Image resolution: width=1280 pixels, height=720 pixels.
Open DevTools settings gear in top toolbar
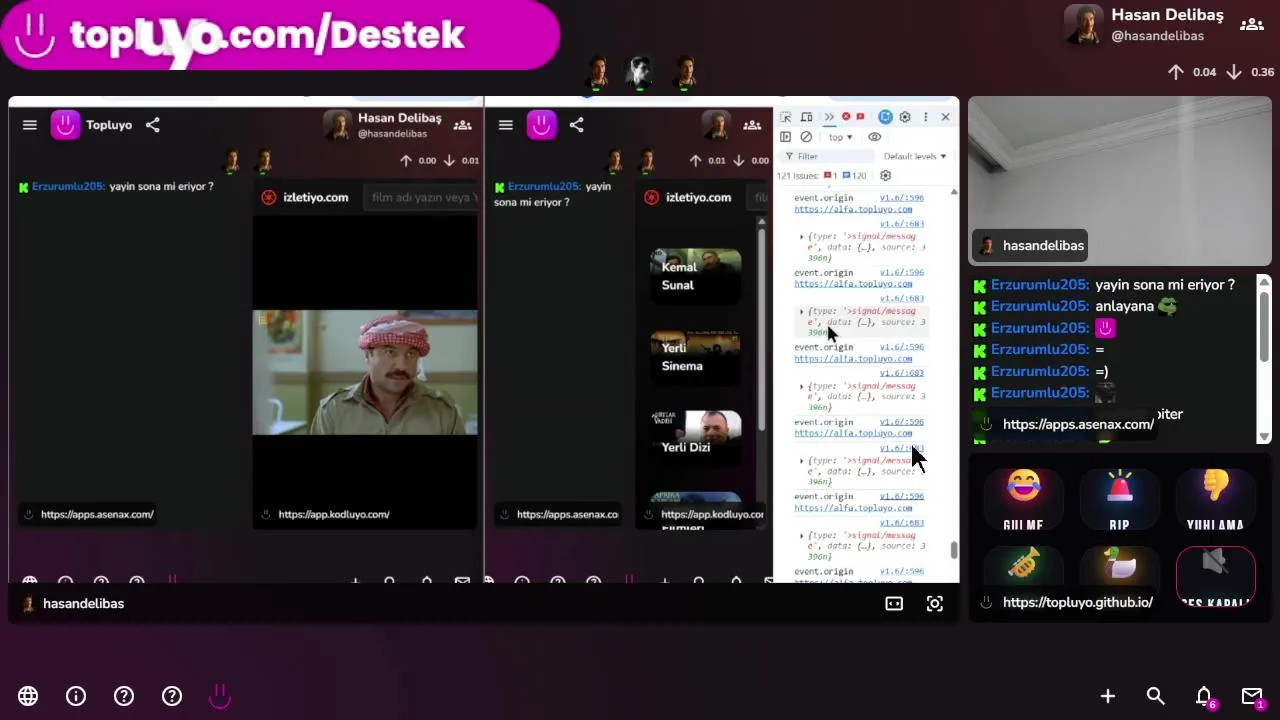pyautogui.click(x=905, y=117)
